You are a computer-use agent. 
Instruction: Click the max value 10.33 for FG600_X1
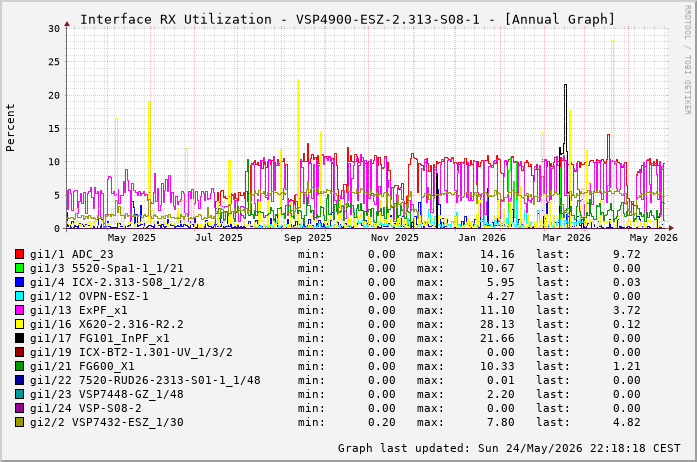[497, 366]
